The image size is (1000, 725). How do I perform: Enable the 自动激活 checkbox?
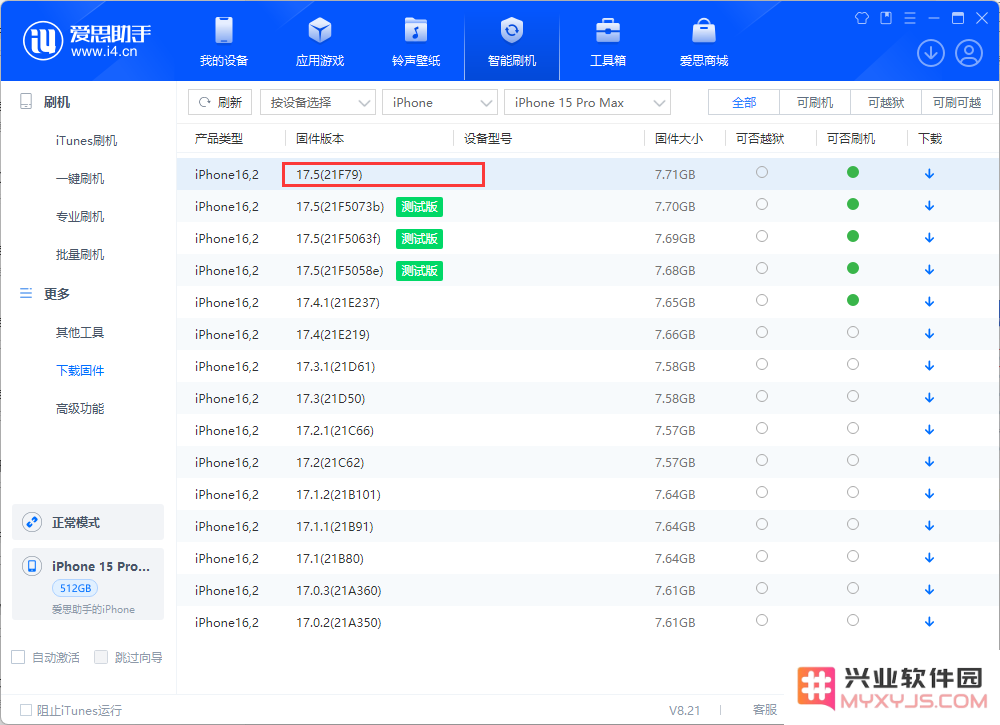(18, 657)
